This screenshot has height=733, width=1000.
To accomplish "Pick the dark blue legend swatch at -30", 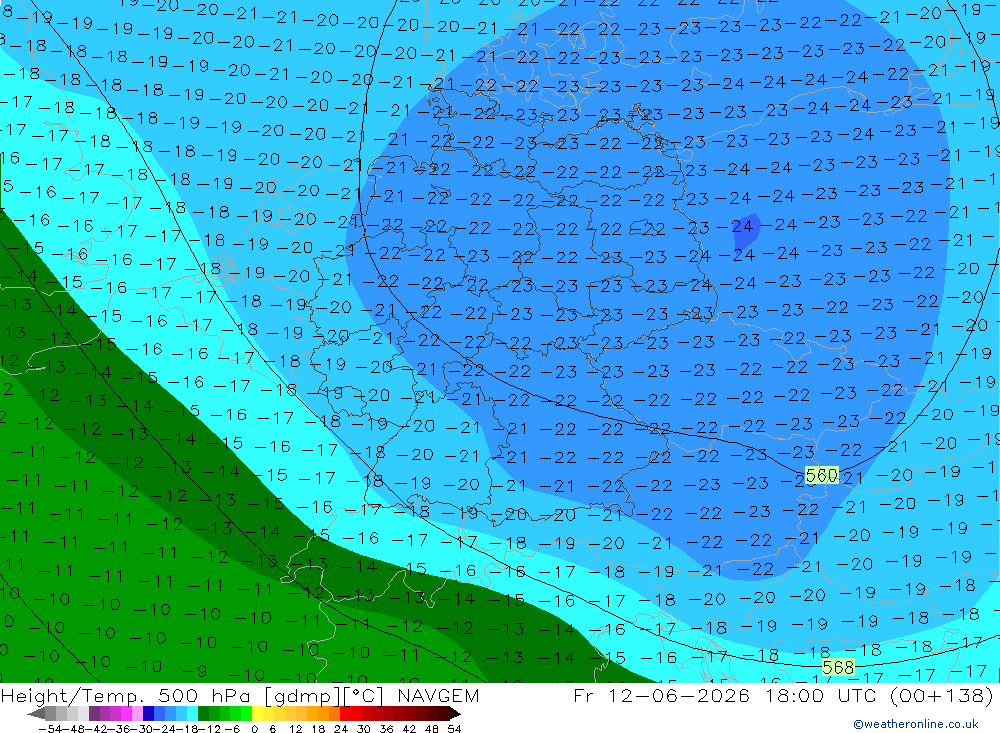I will coord(148,713).
